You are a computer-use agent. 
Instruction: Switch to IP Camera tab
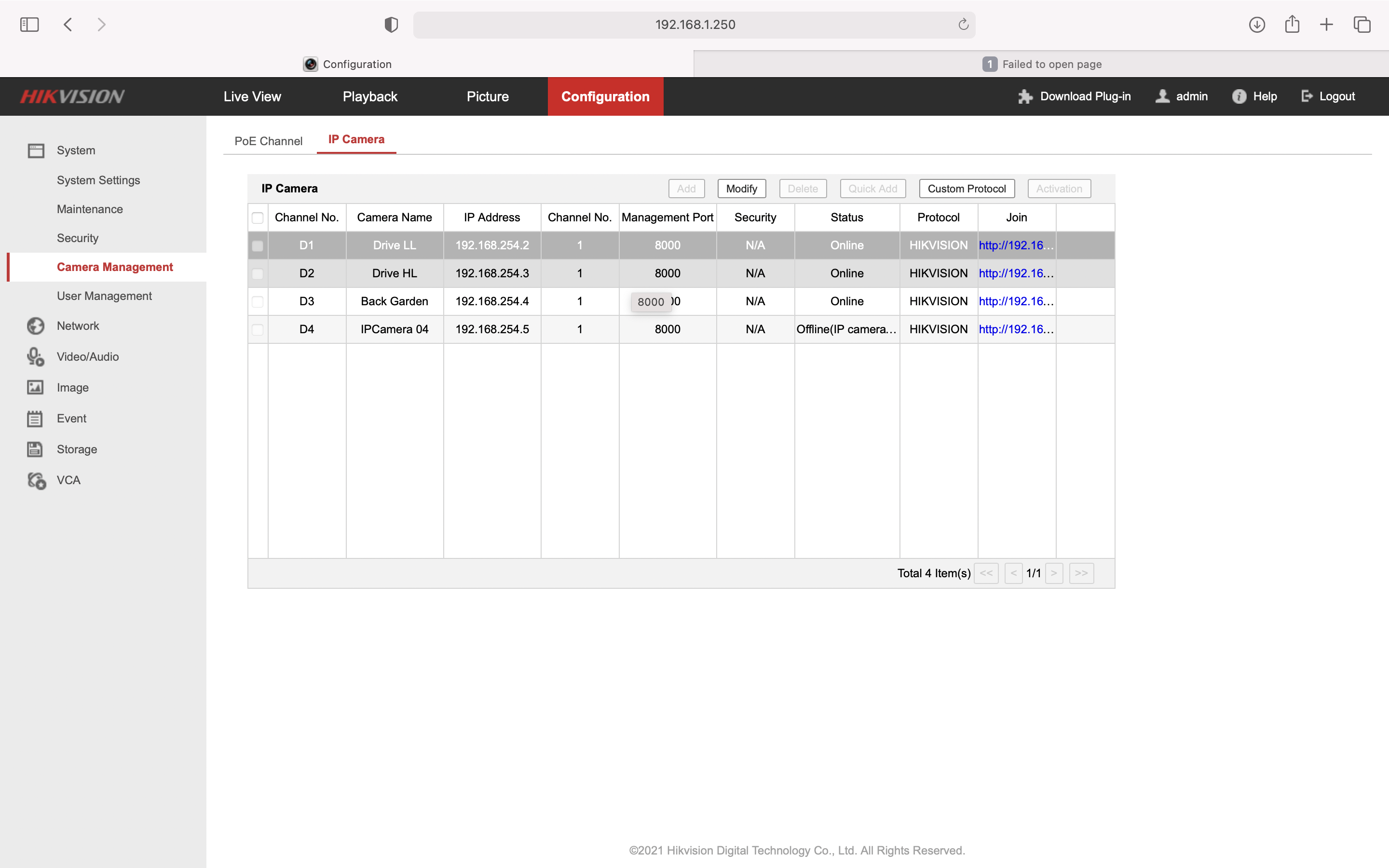[x=356, y=139]
